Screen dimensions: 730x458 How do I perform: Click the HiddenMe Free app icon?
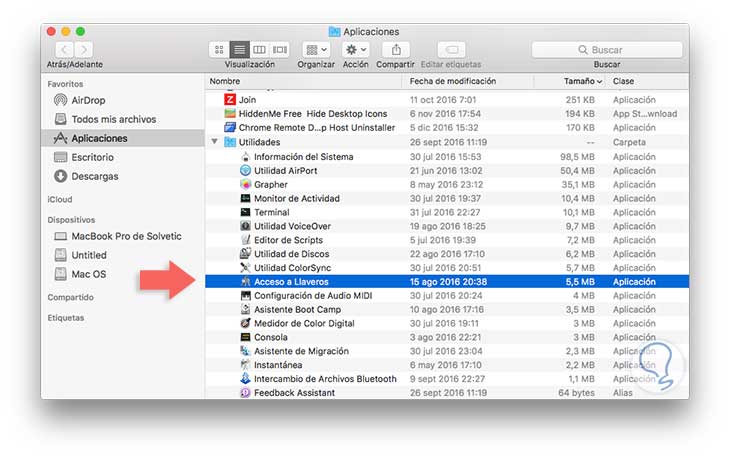coord(230,113)
